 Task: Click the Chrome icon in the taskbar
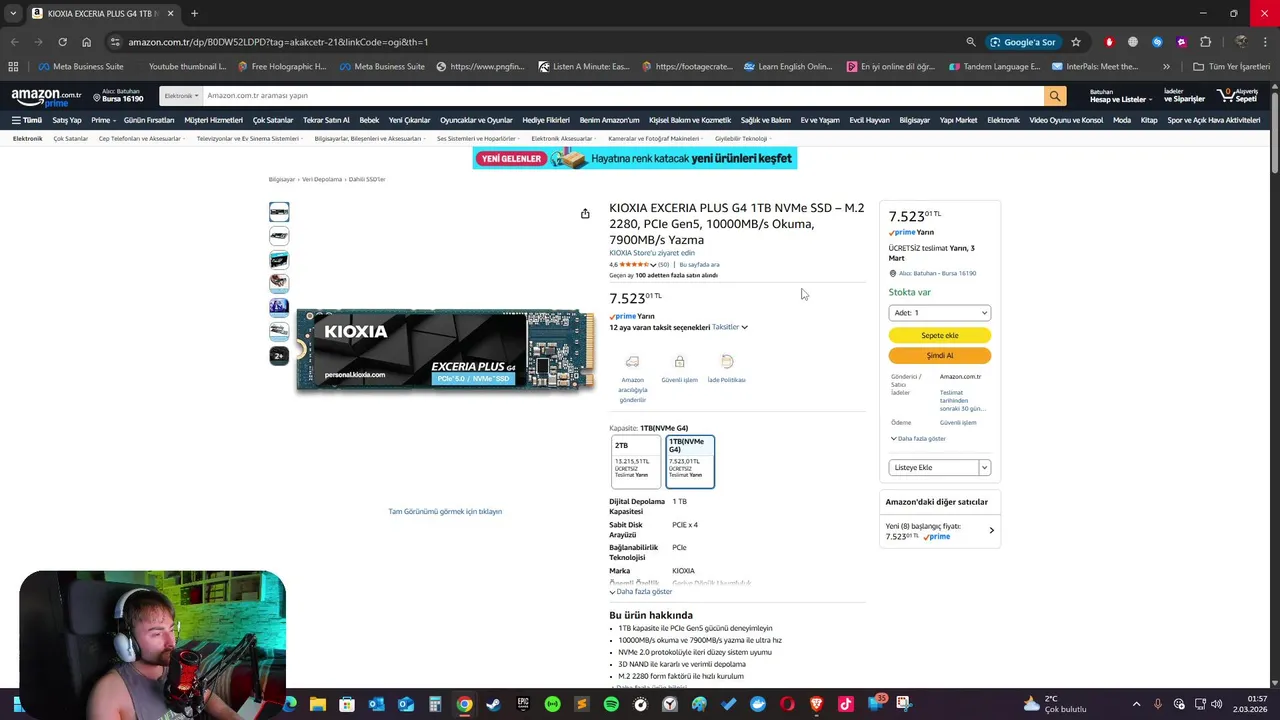click(464, 704)
